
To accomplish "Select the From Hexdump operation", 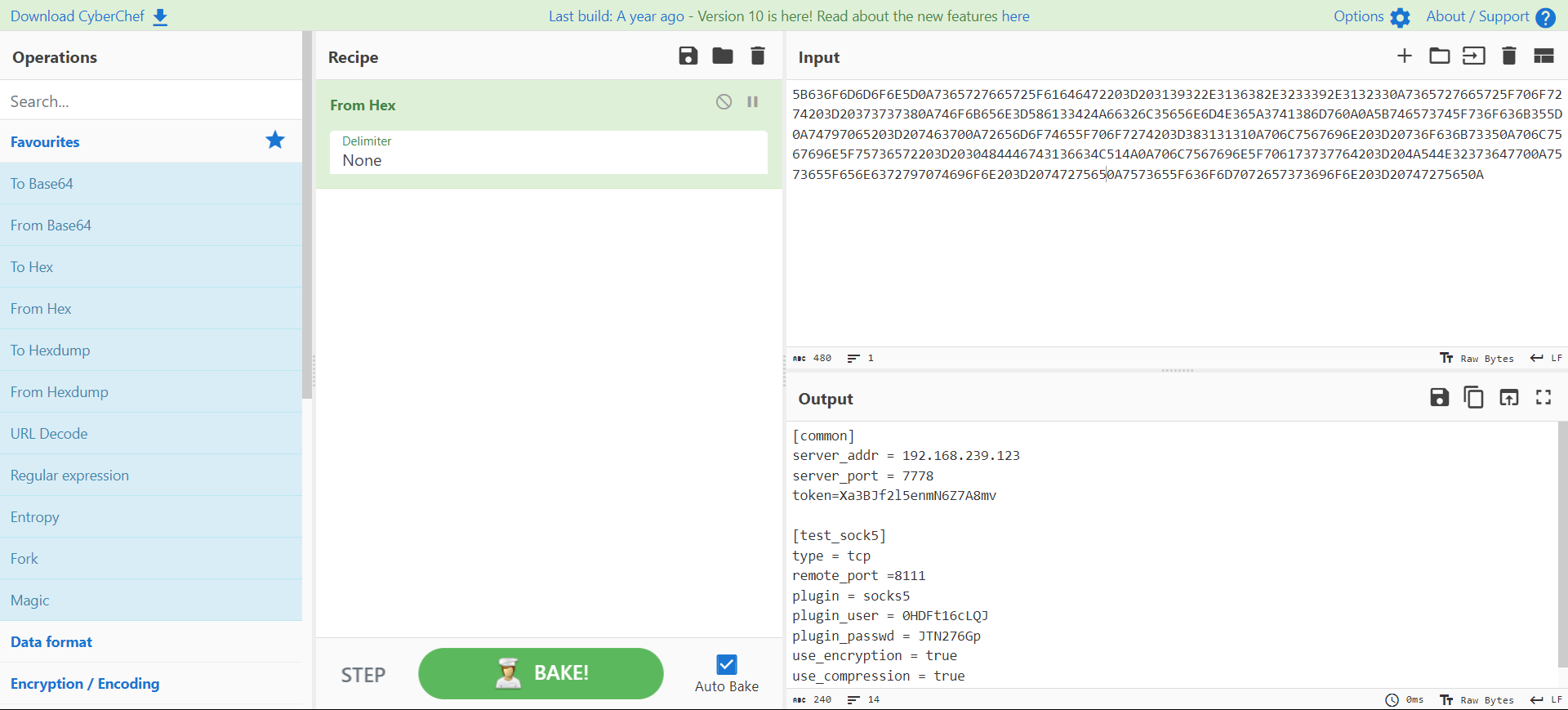I will click(151, 392).
